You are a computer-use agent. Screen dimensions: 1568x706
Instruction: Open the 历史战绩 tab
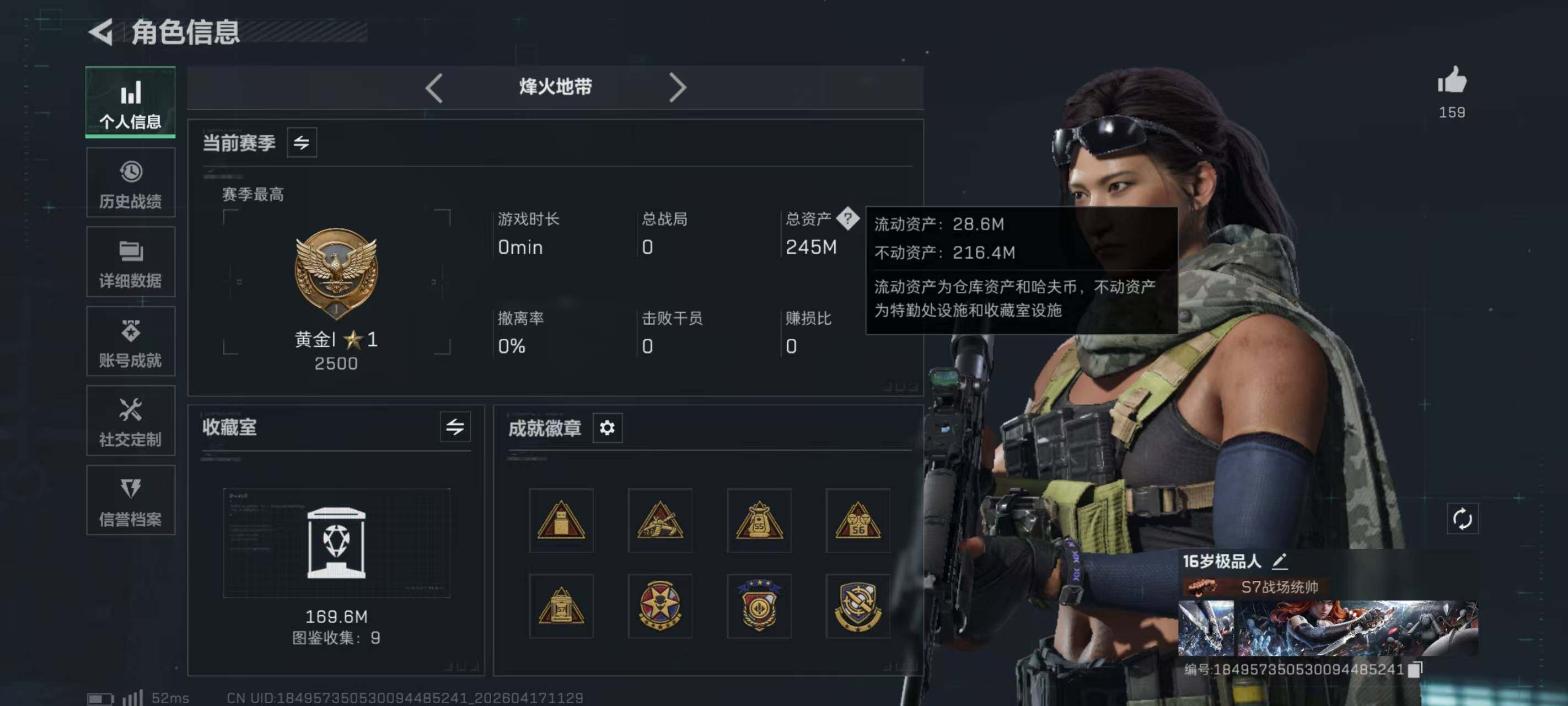tap(131, 183)
